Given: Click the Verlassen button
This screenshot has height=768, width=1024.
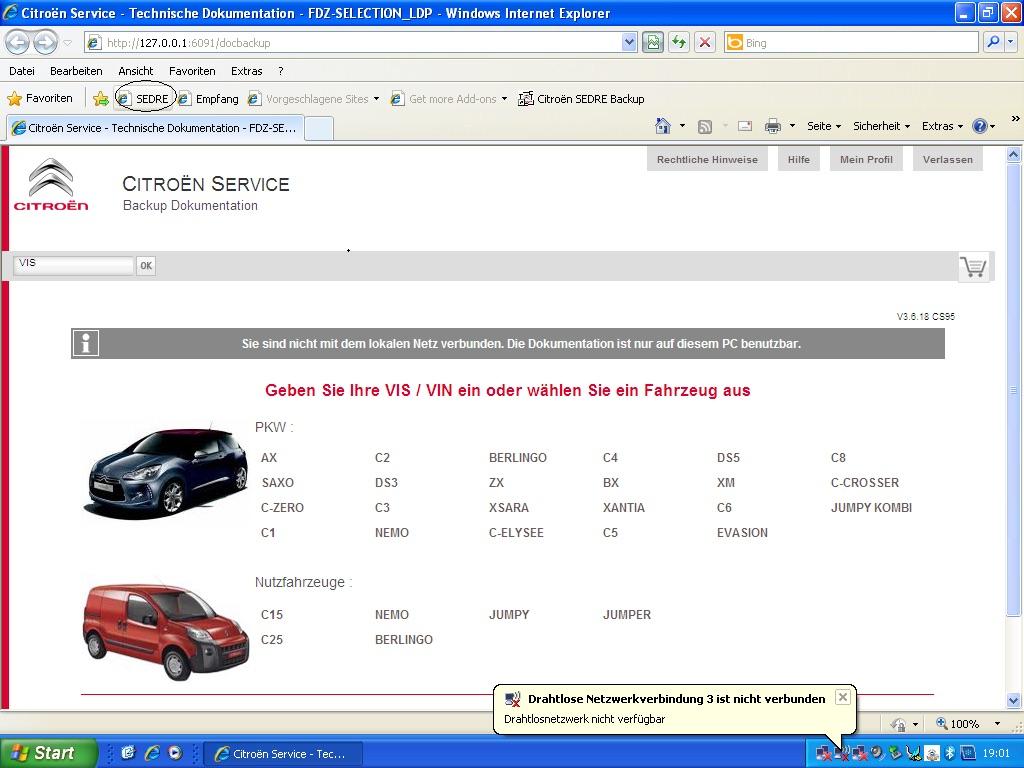Looking at the screenshot, I should tap(948, 159).
